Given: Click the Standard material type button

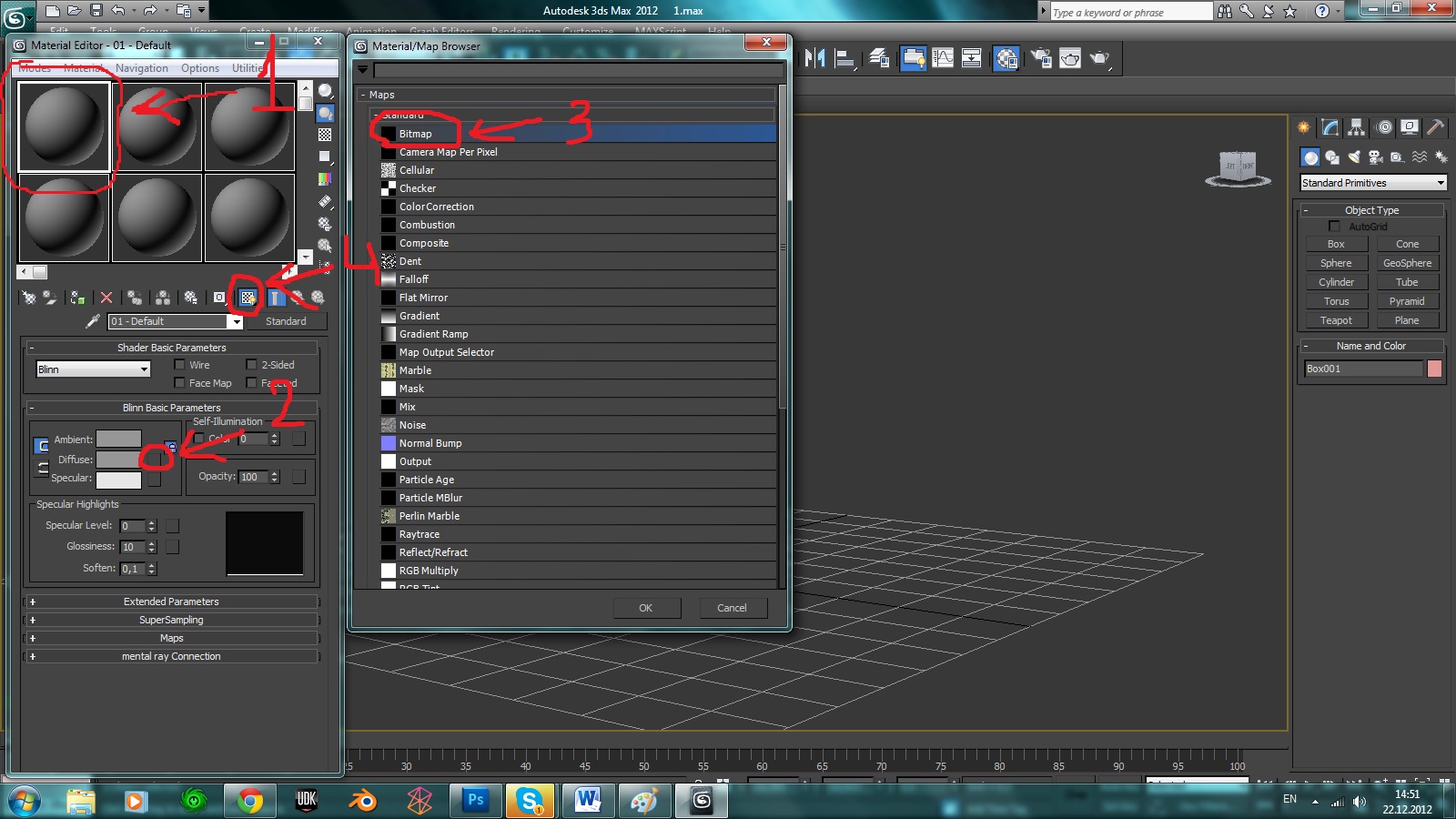Looking at the screenshot, I should click(286, 321).
